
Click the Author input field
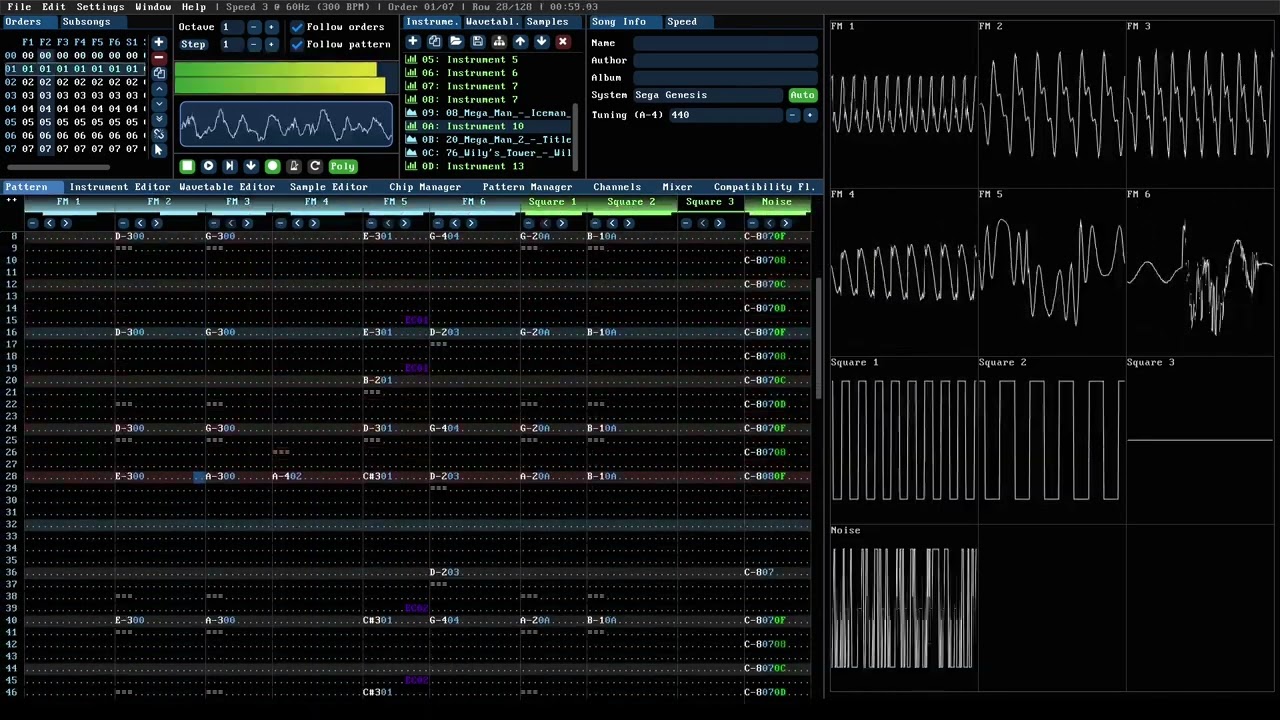coord(725,60)
